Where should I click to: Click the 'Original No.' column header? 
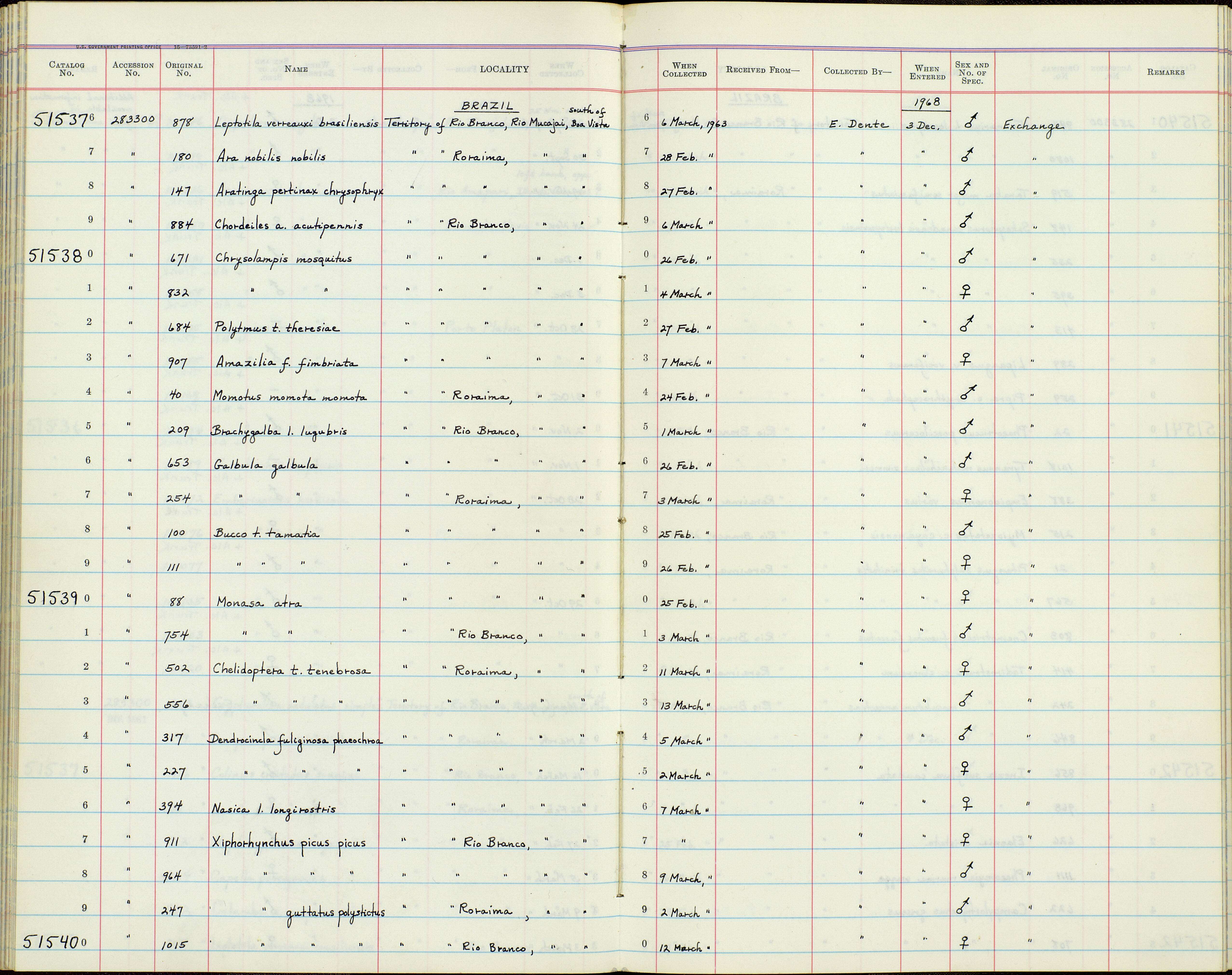pos(184,69)
